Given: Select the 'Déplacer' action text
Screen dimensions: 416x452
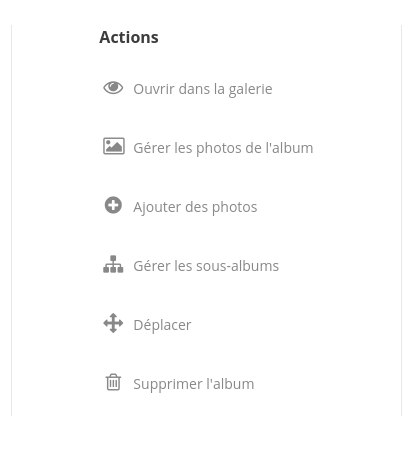Looking at the screenshot, I should pos(162,325).
